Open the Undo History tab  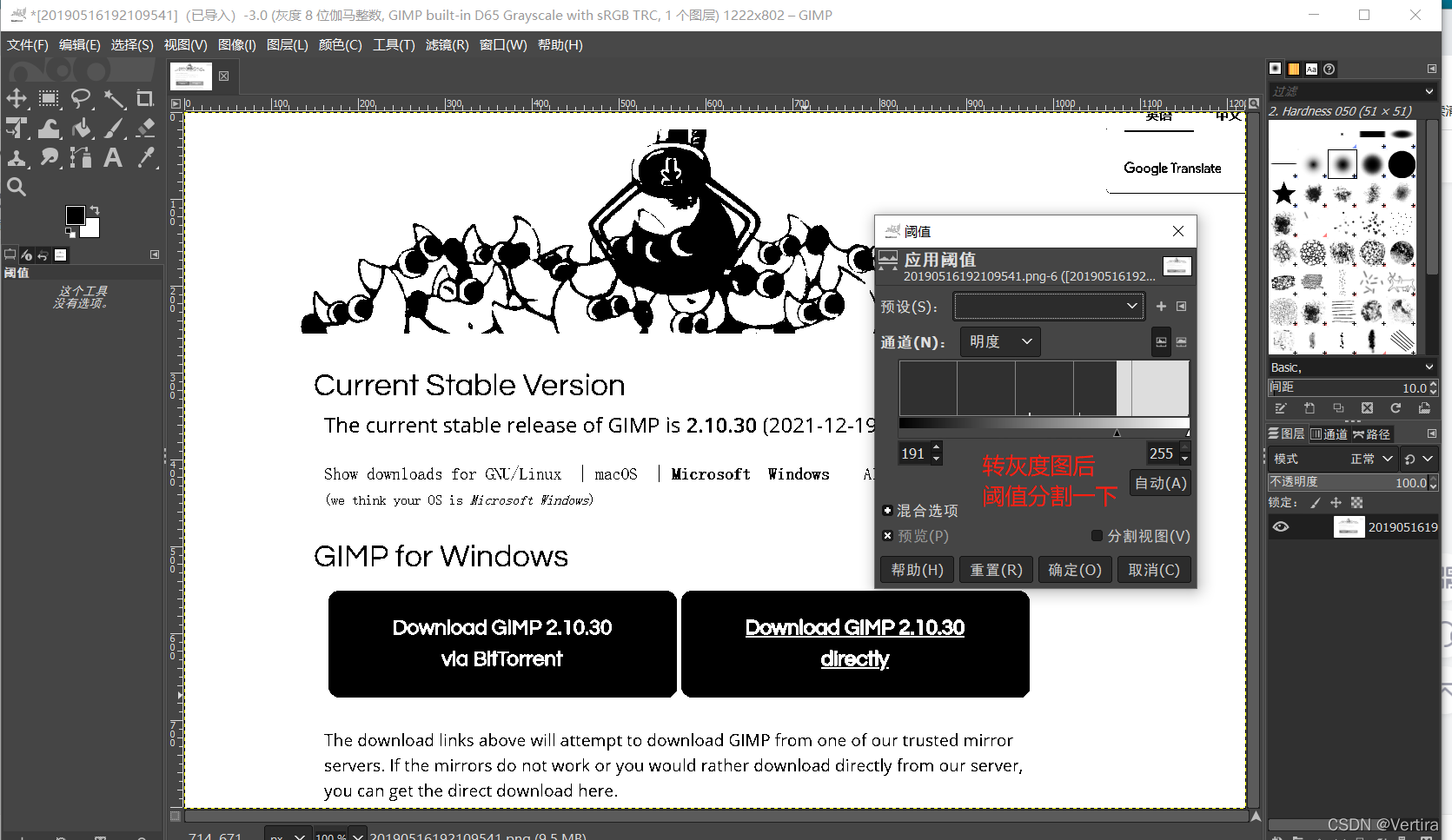pos(43,255)
